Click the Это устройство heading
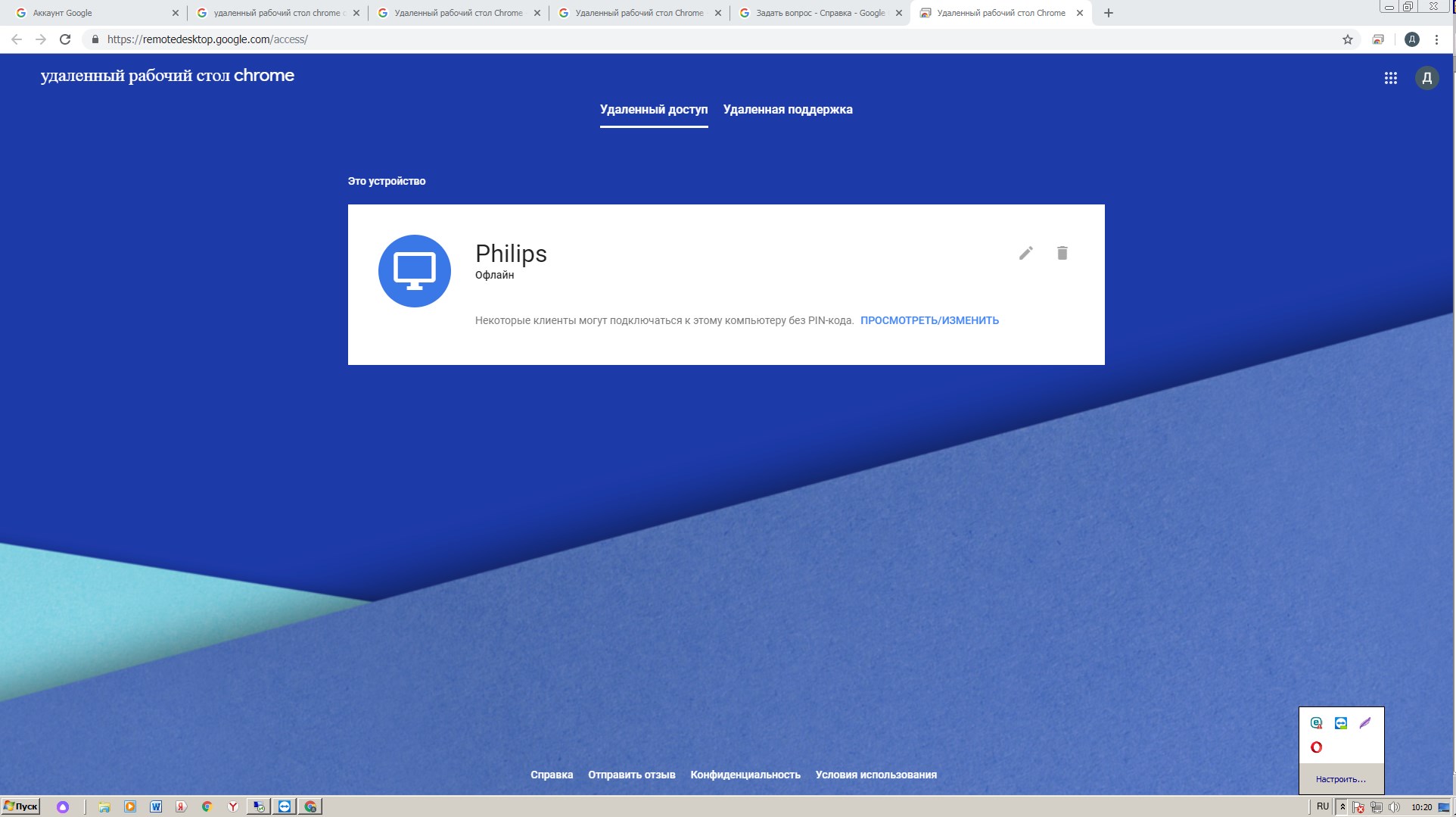Screen dimensions: 1456x817 coord(386,181)
